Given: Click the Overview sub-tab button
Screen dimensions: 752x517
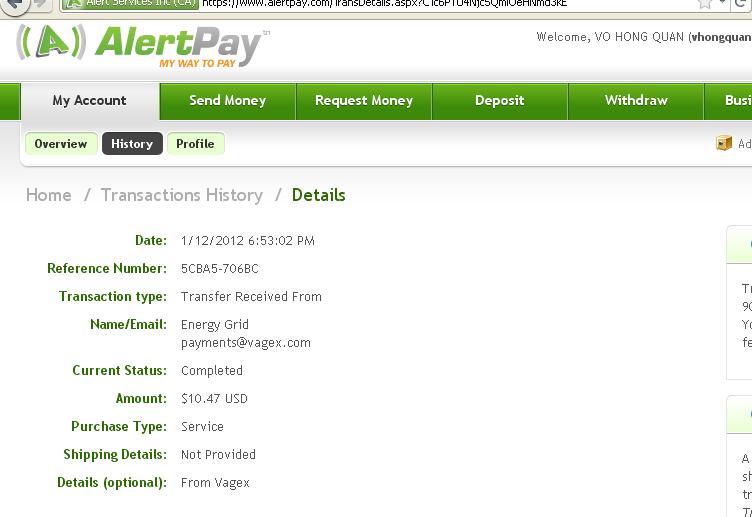Looking at the screenshot, I should 61,144.
